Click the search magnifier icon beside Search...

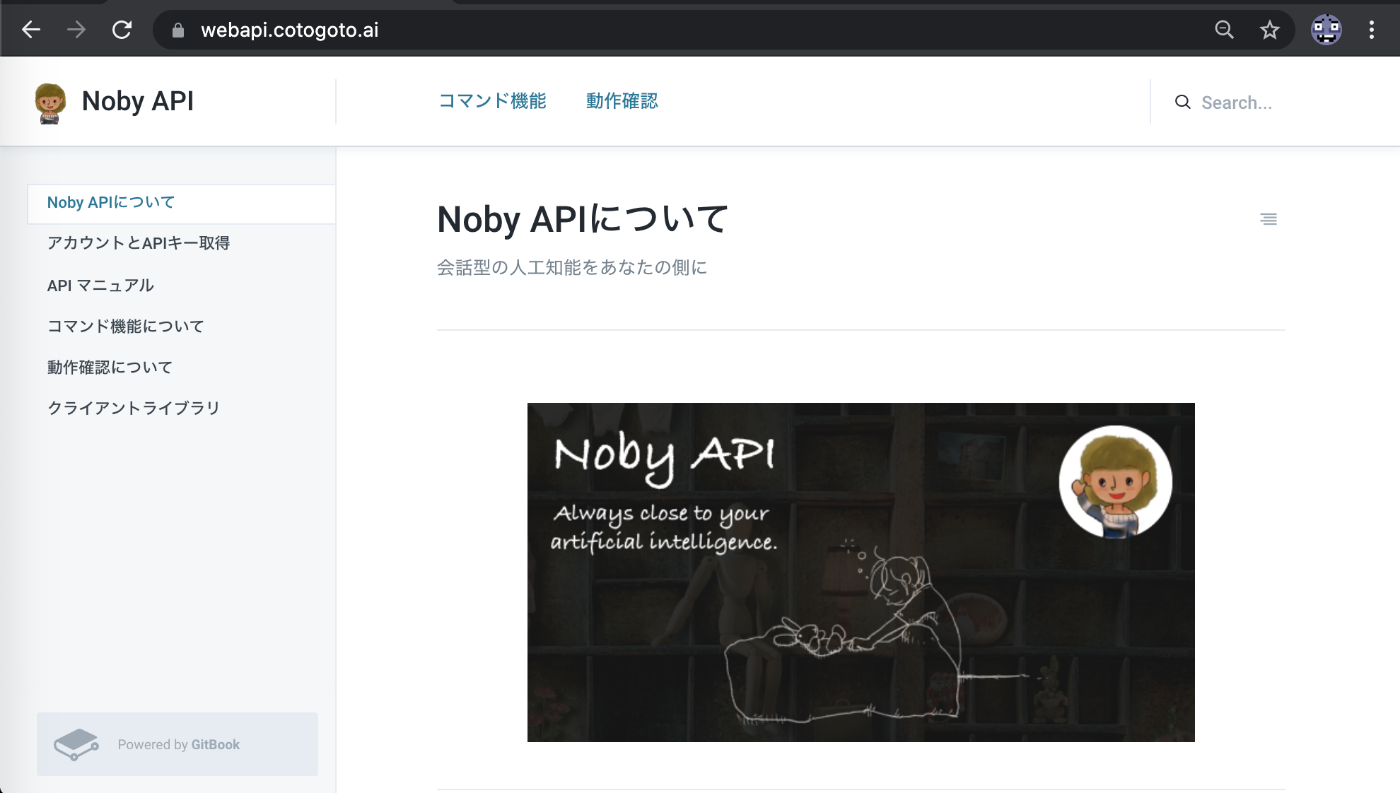1183,102
